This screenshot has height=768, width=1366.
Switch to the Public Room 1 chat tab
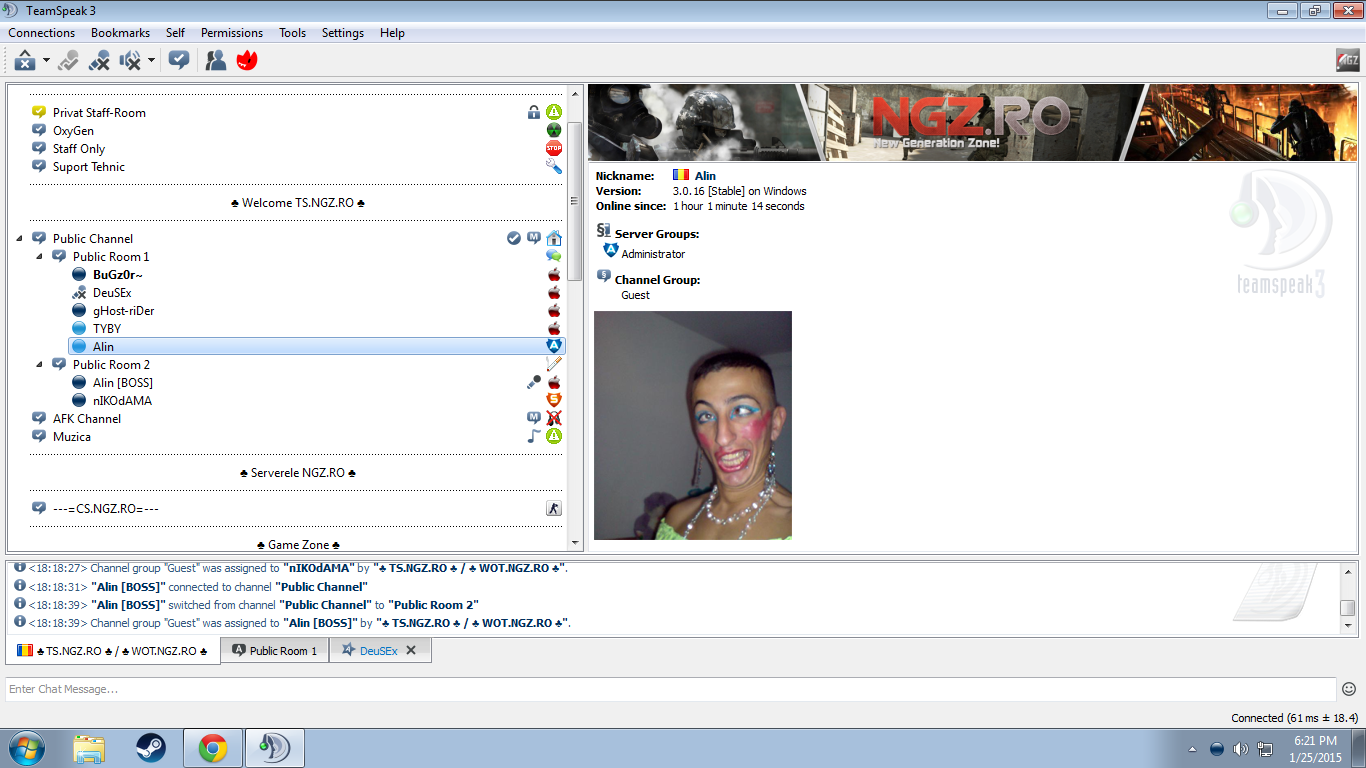click(275, 651)
